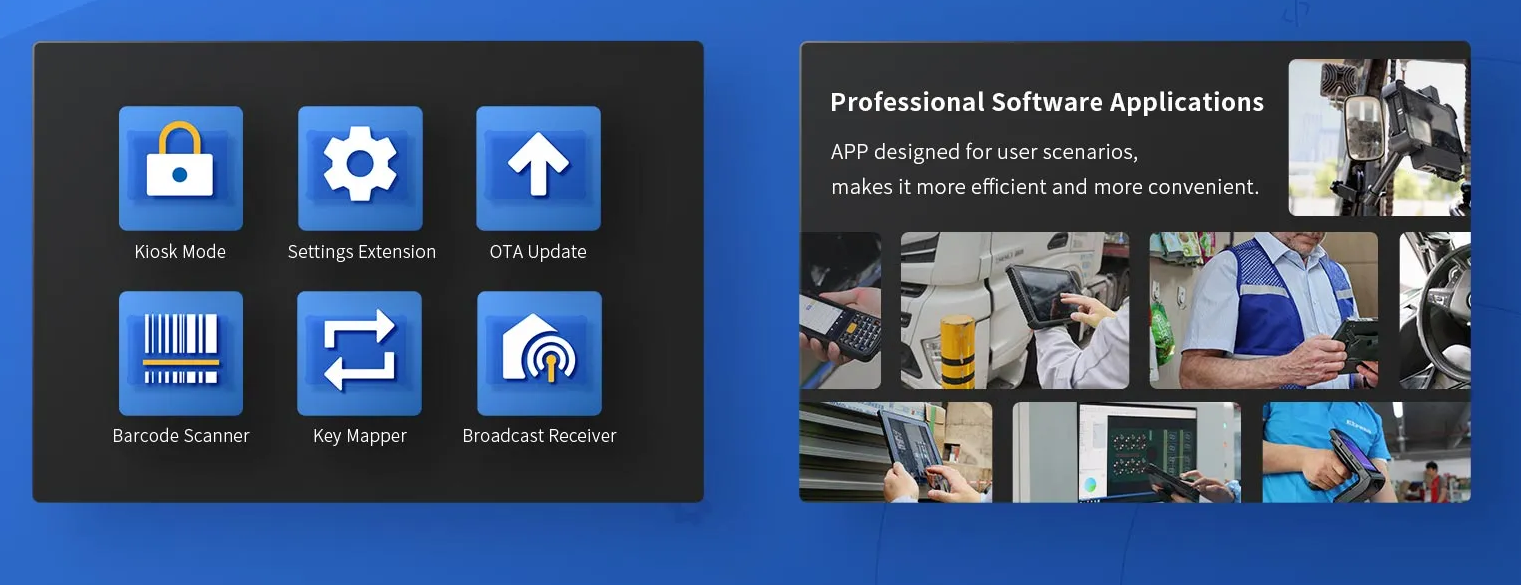Click the "Broadcast Receiver" label
The width and height of the screenshot is (1521, 585).
(x=539, y=436)
